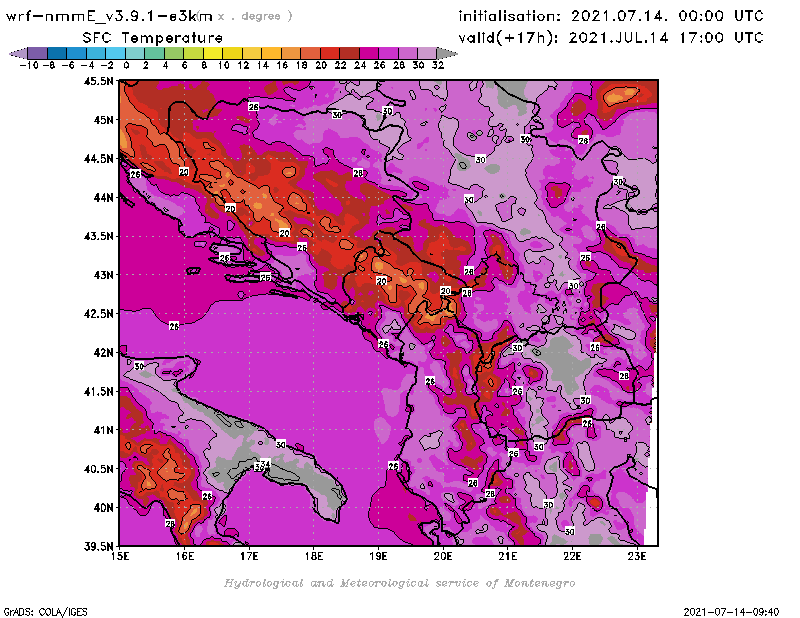Viewport: 800px width, 618px height.
Task: Pick the orange swatch between 16 and 18
Action: click(x=291, y=54)
